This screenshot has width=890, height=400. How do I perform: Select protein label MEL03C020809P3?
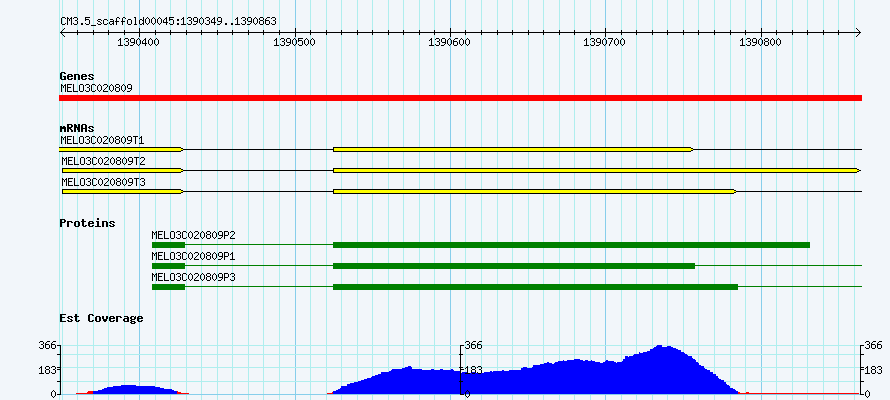194,277
